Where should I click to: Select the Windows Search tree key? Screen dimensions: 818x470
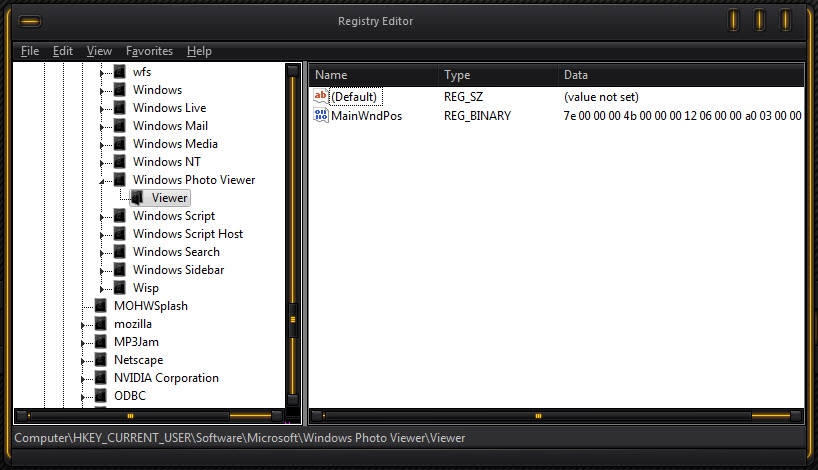coord(176,252)
